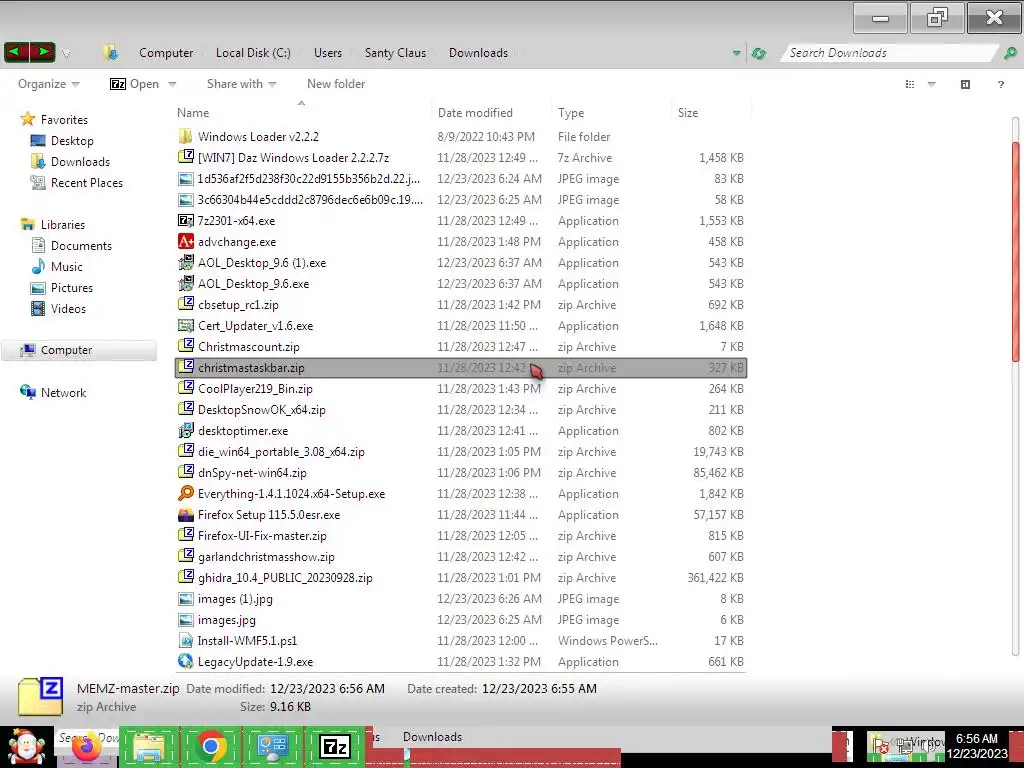
Task: Click MEMZ-master.zip details pane thumbnail
Action: pyautogui.click(x=40, y=696)
